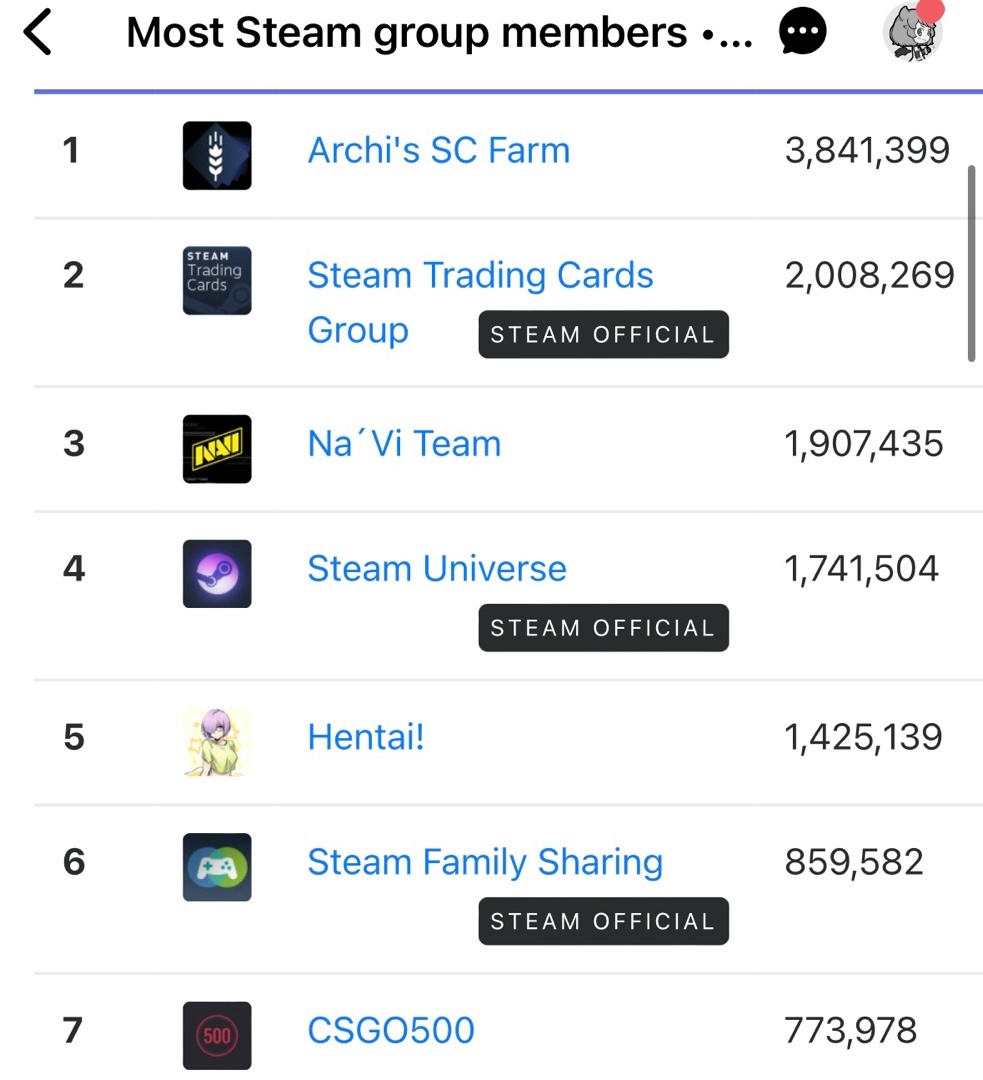Select the Na´Vi Team logo icon
Viewport: 983px width, 1080px height.
click(x=216, y=448)
